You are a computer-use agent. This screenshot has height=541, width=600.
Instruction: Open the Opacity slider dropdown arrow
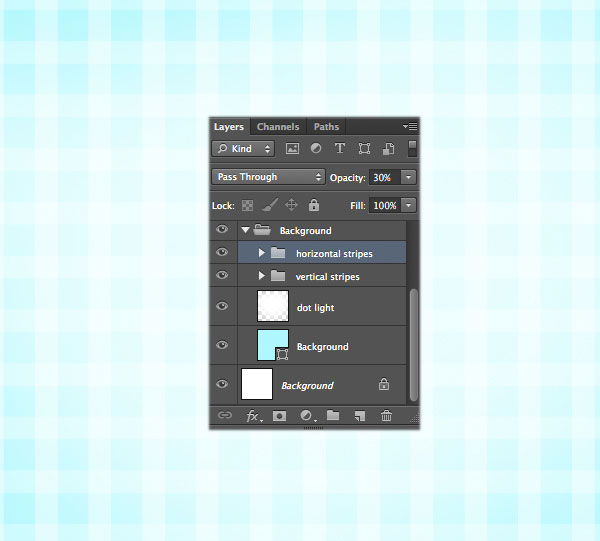pos(408,178)
